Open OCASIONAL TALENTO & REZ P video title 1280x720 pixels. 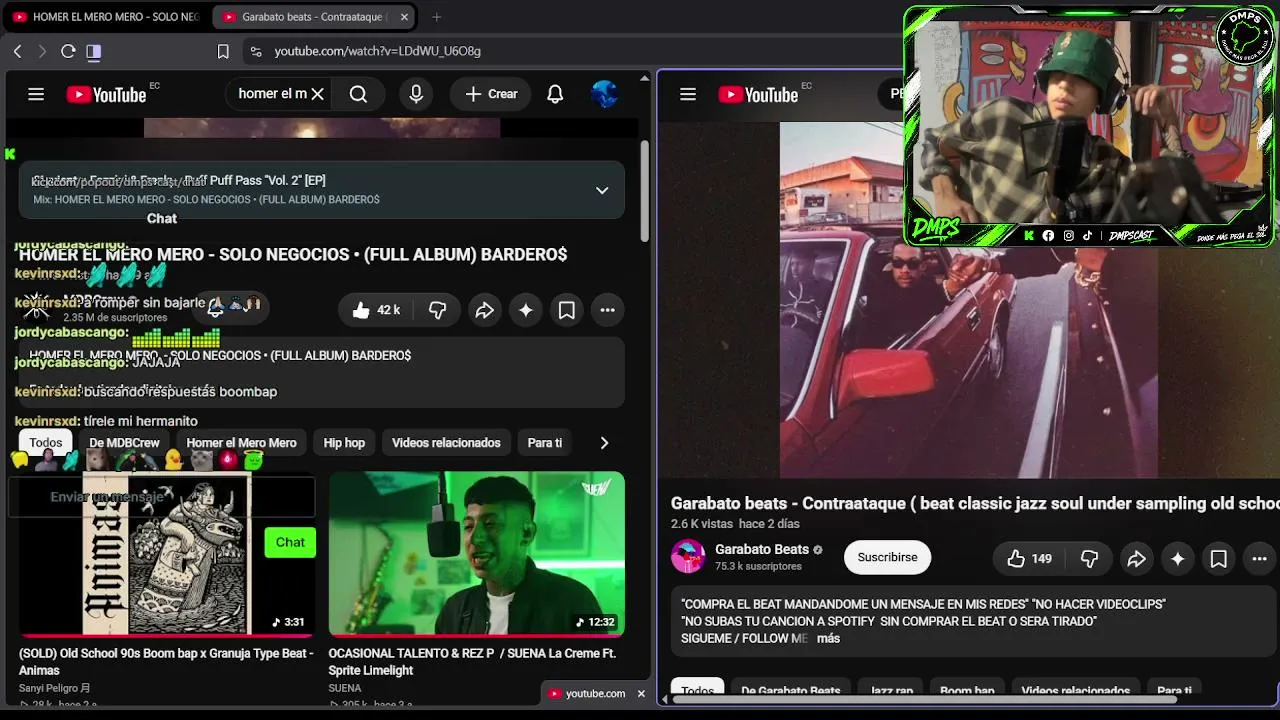tap(472, 662)
